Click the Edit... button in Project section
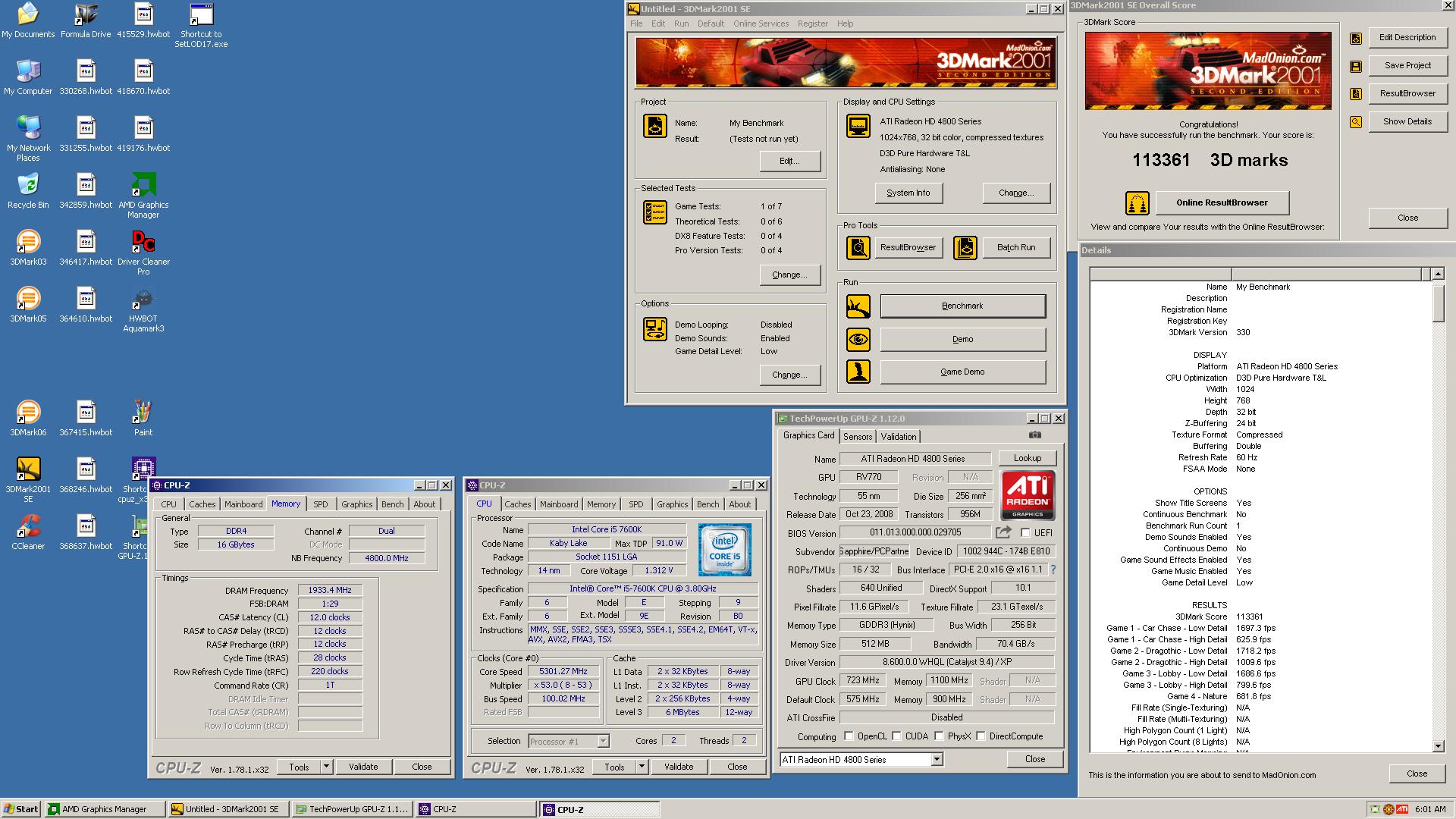This screenshot has width=1456, height=819. click(x=789, y=161)
